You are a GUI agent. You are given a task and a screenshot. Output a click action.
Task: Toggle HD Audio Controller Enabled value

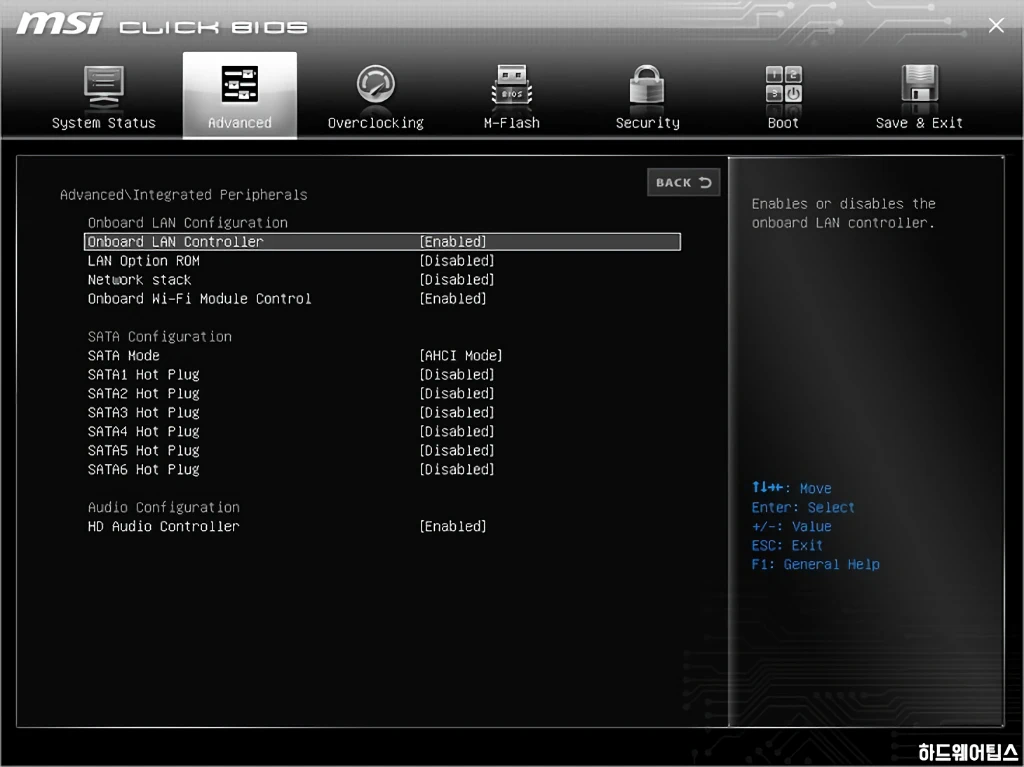[x=453, y=526]
